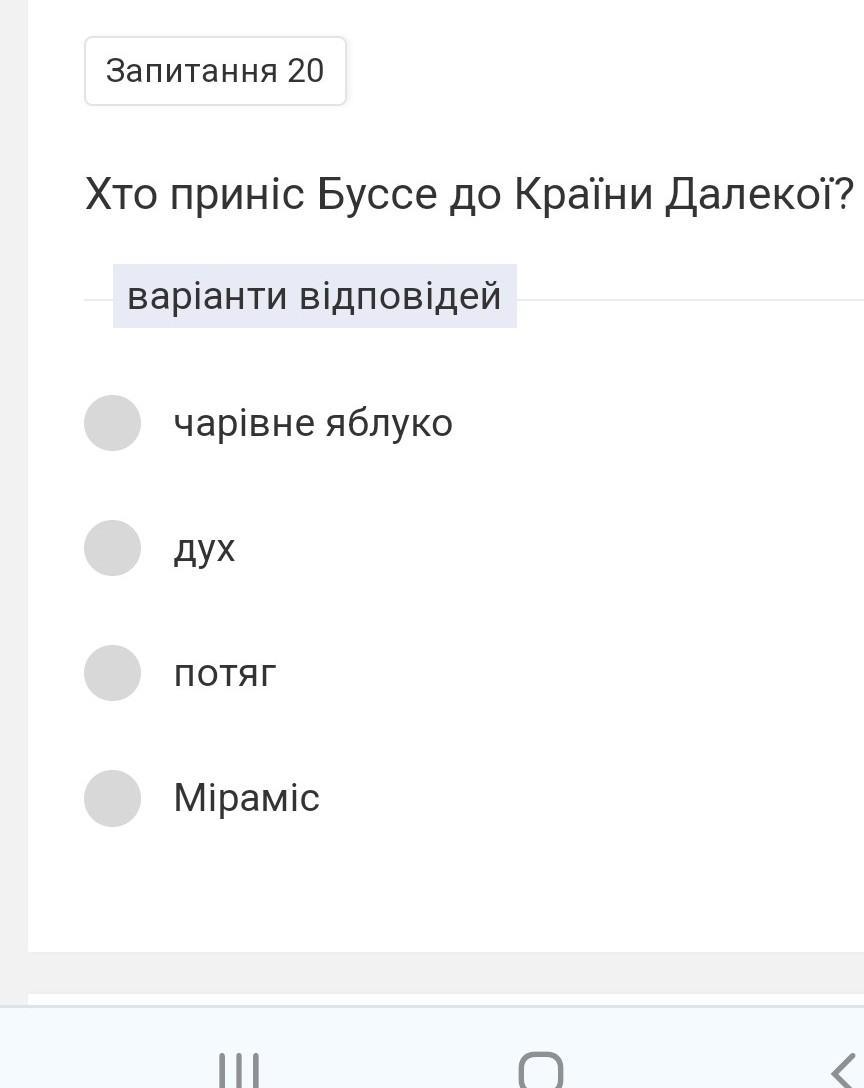Select the radio button for 'чарівне яблуко'
The width and height of the screenshot is (864, 1088).
[x=112, y=423]
